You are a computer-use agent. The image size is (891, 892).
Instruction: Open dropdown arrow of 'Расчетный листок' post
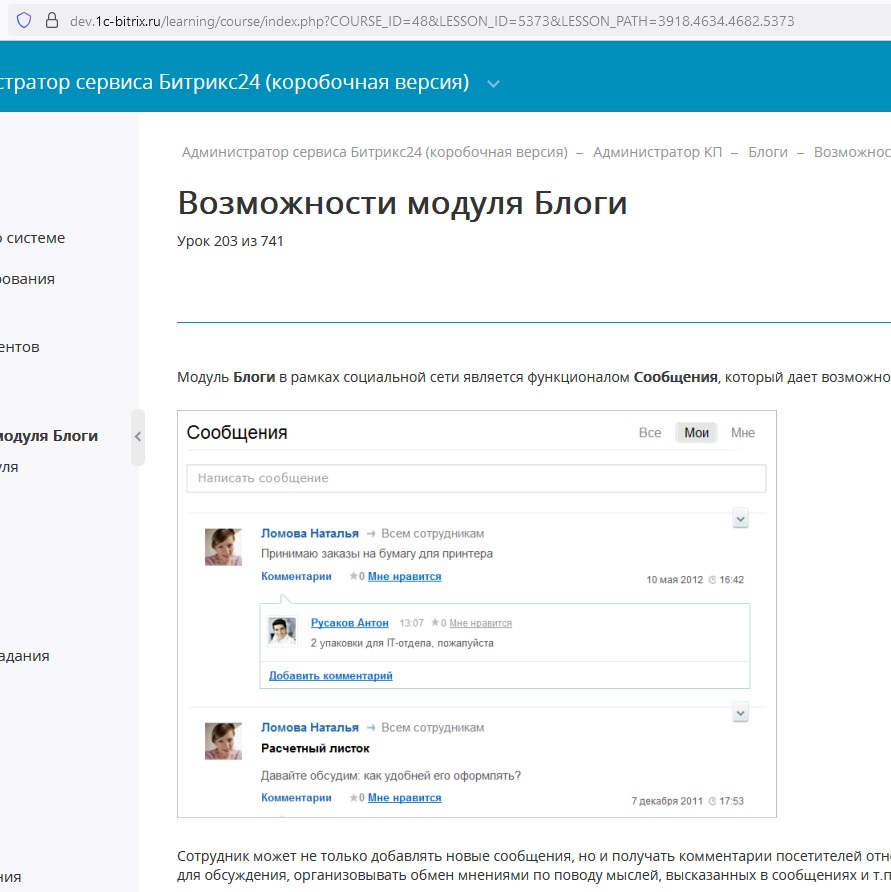pos(740,713)
